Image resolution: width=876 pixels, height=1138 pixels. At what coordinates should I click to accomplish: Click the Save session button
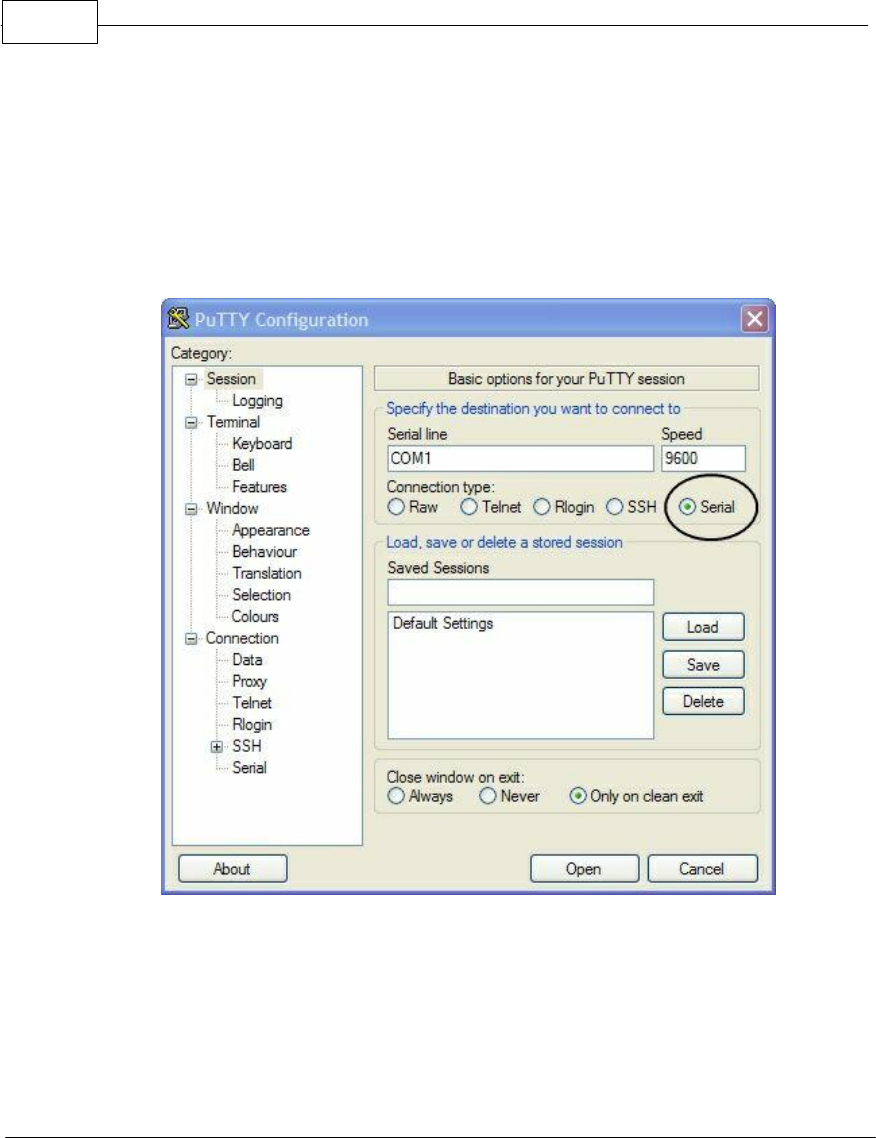[703, 665]
